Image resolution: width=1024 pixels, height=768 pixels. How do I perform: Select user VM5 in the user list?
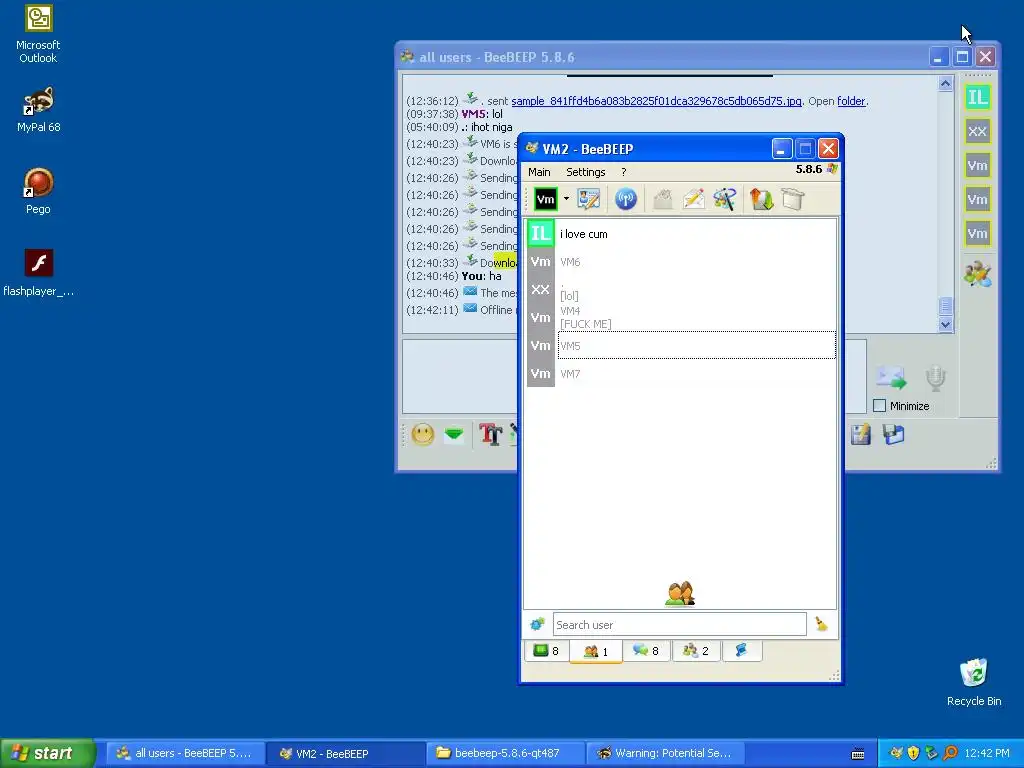pyautogui.click(x=681, y=345)
